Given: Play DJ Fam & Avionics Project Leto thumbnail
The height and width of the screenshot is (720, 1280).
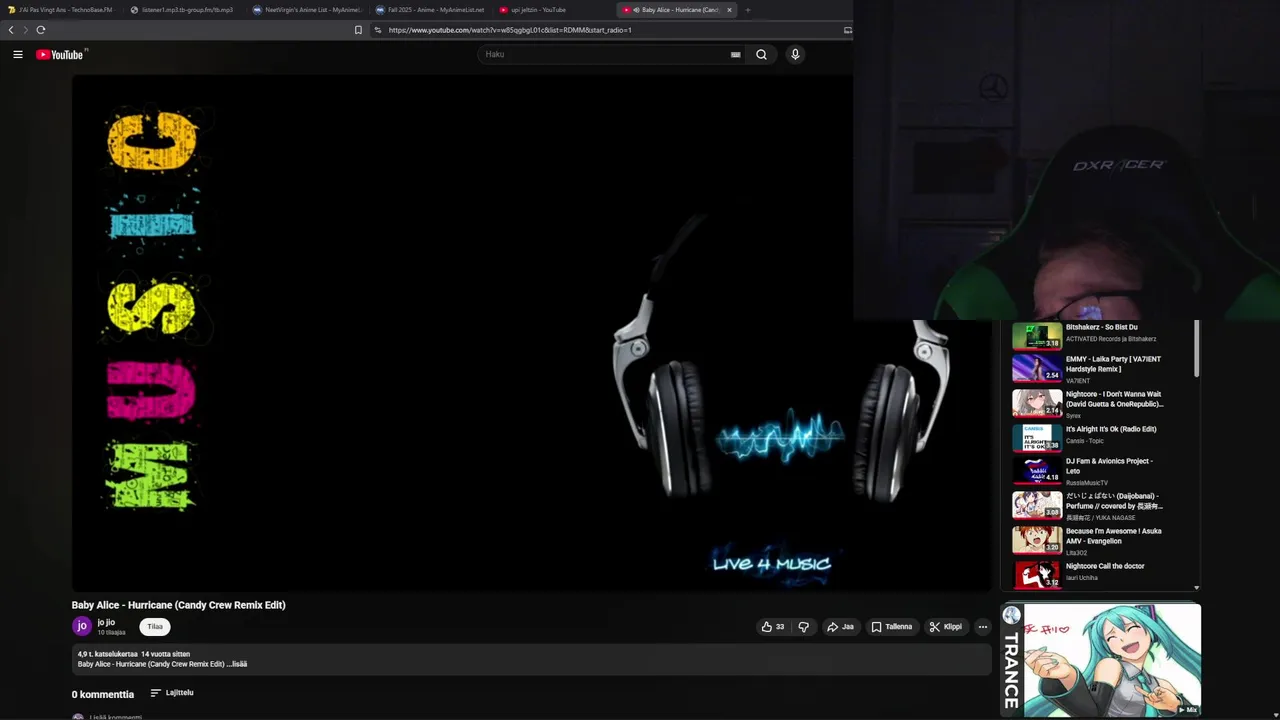Looking at the screenshot, I should (x=1037, y=470).
